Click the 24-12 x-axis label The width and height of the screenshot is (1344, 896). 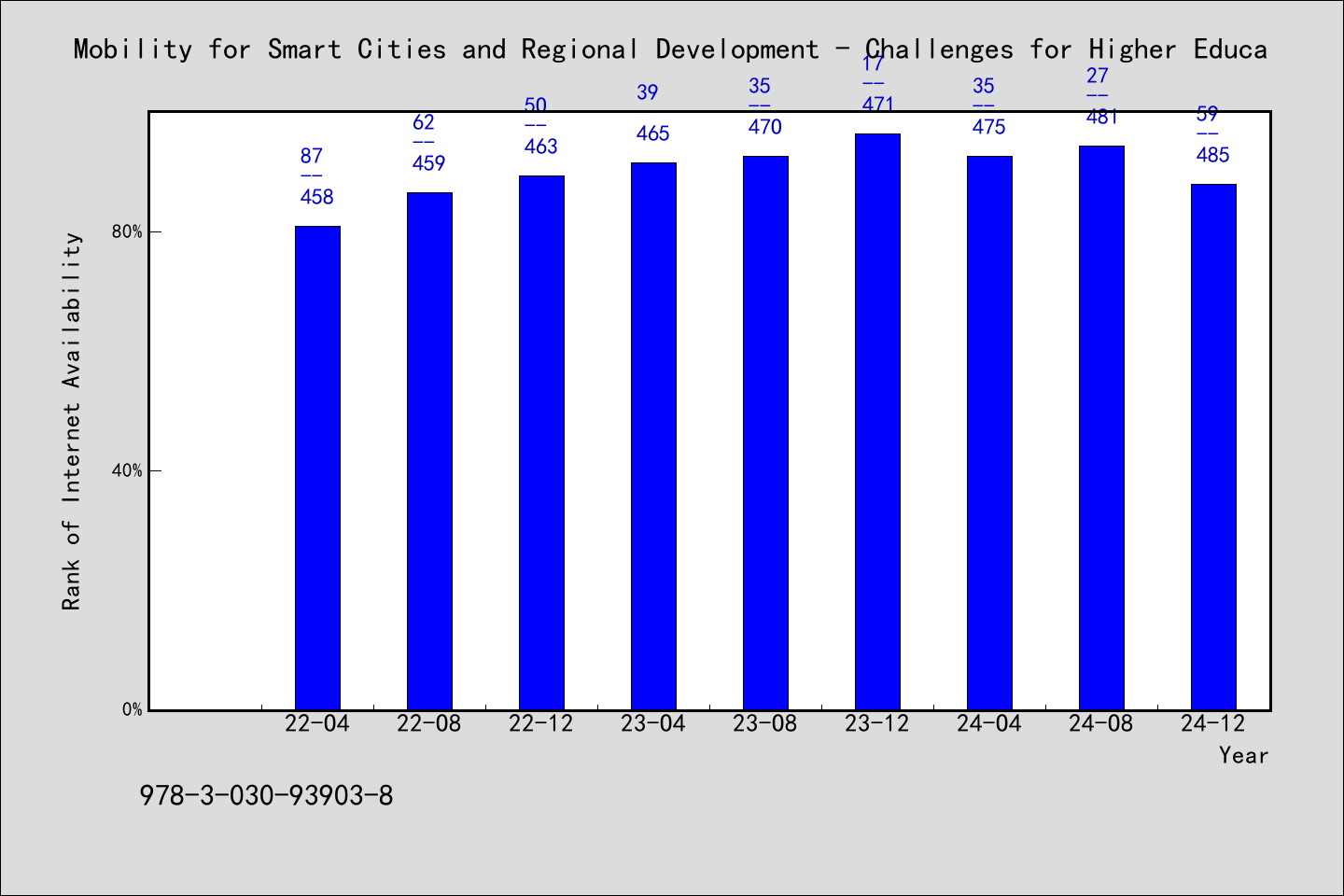1213,723
